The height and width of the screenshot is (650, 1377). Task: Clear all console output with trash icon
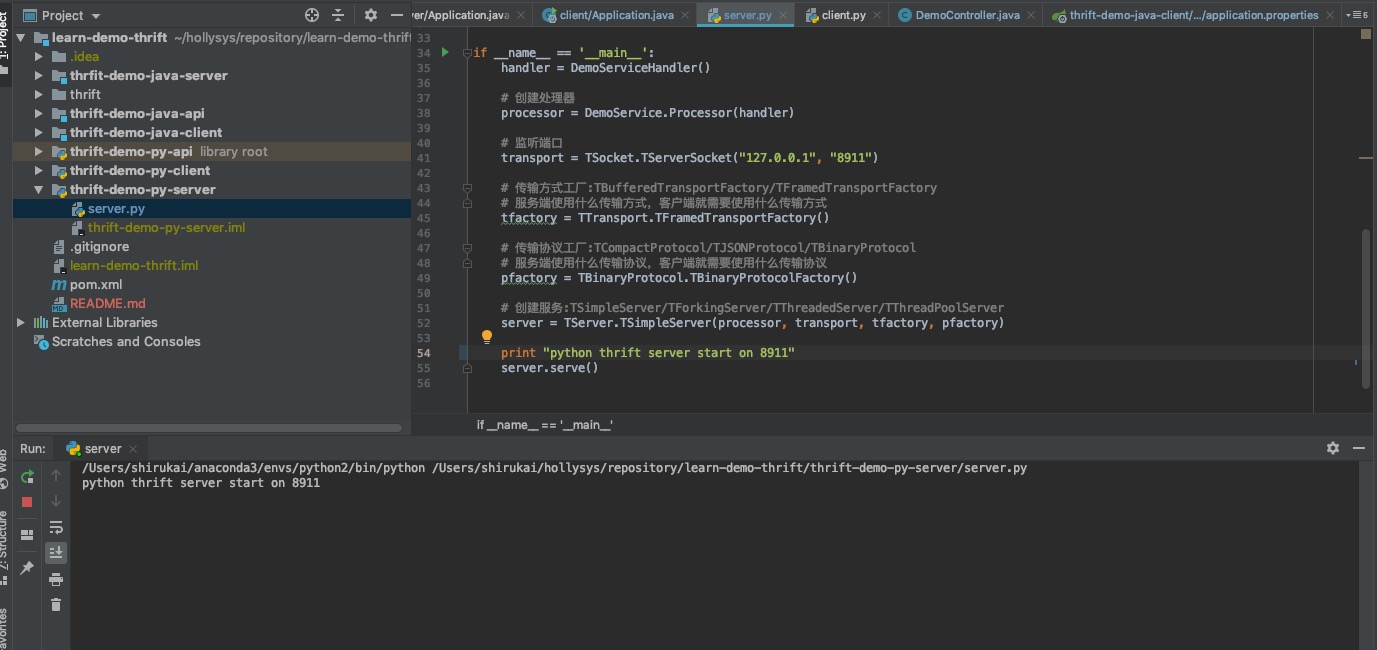pyautogui.click(x=56, y=604)
